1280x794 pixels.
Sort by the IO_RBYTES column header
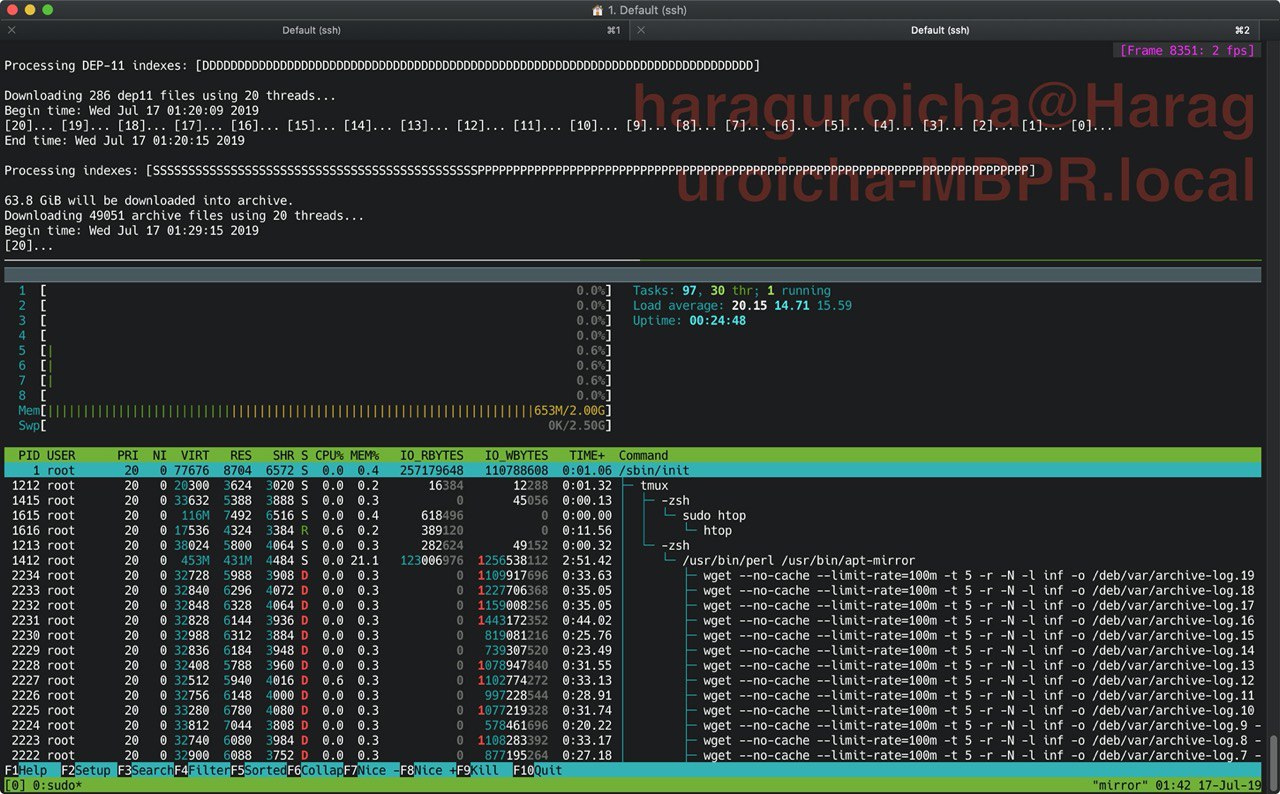(x=431, y=455)
